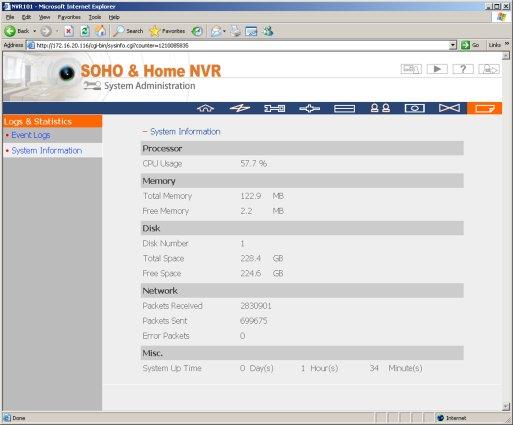
Task: Open the Search pane
Action: (128, 31)
